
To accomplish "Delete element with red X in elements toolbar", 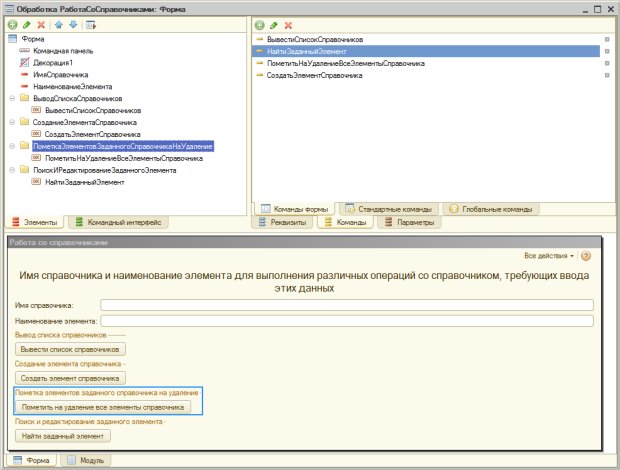I will coord(41,22).
